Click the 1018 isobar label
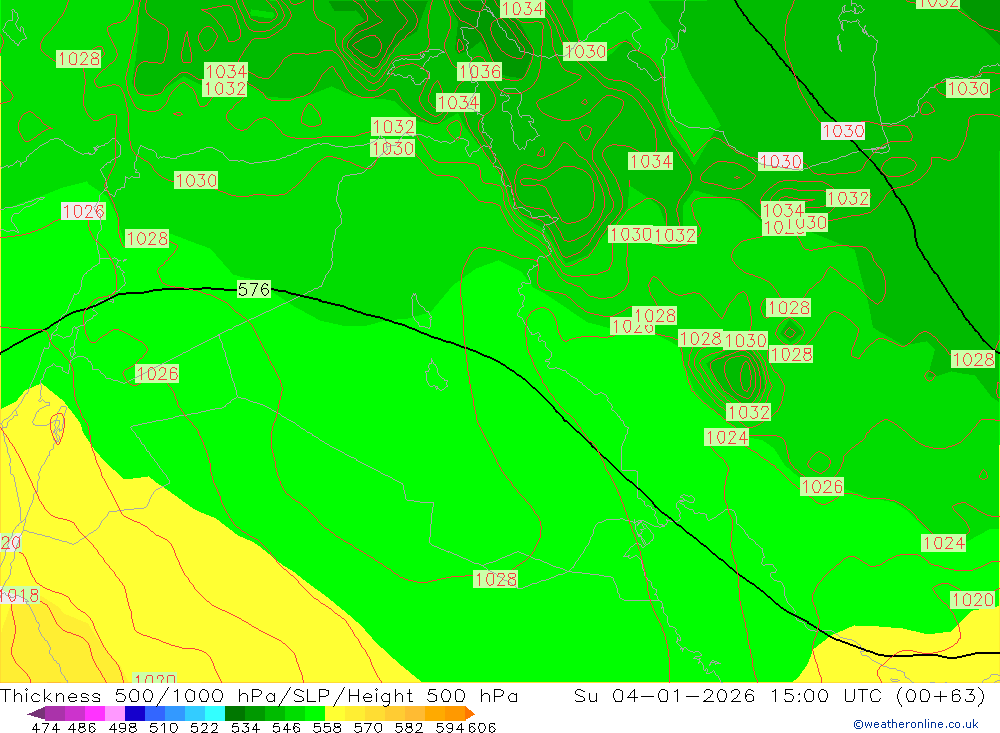The height and width of the screenshot is (733, 1000). (x=20, y=595)
